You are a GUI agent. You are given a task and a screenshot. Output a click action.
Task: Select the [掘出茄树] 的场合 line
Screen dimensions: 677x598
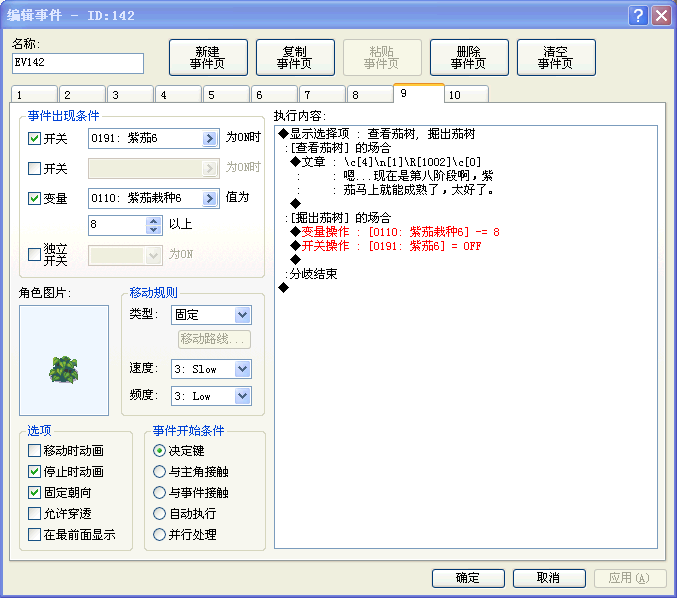point(338,218)
